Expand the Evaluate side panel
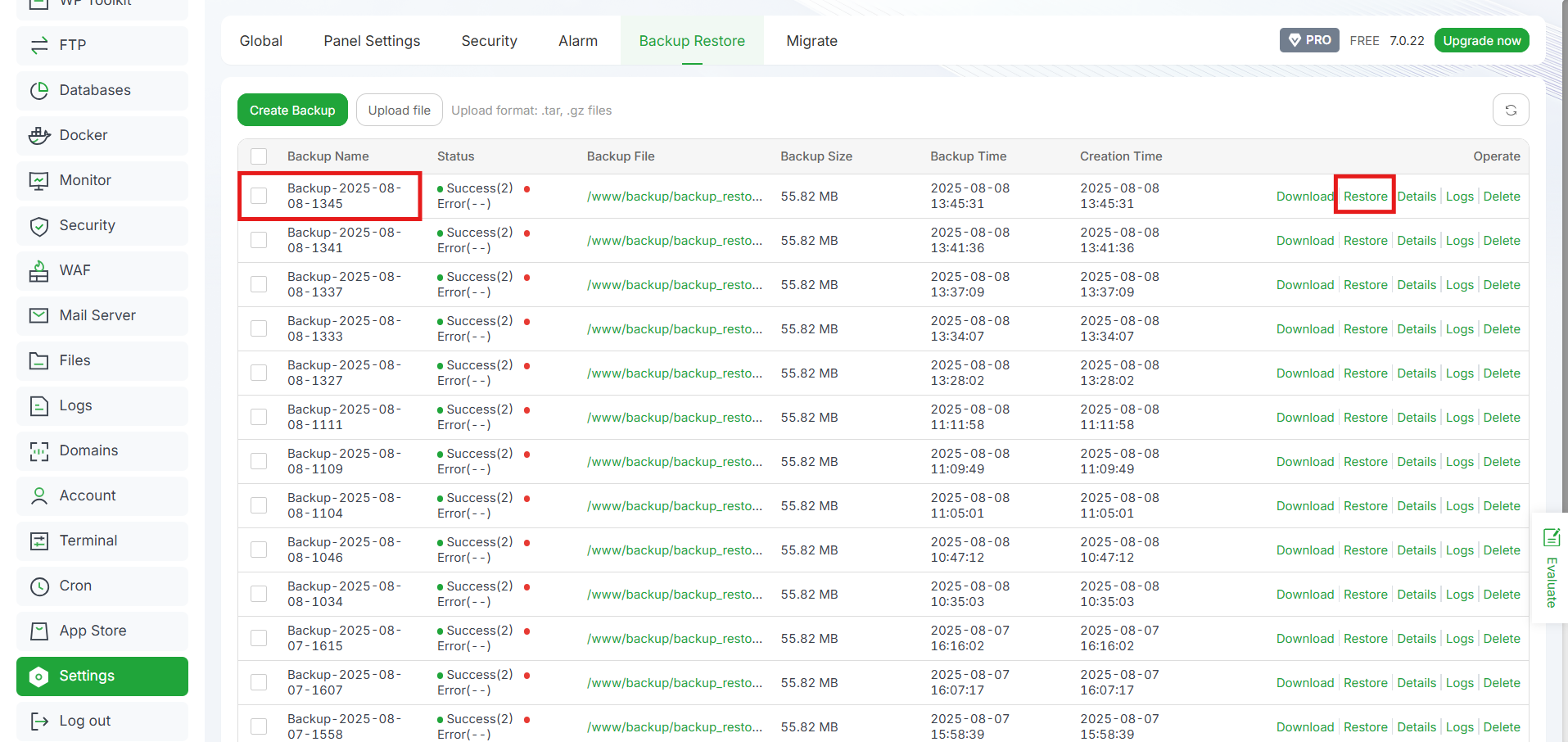 point(1551,568)
